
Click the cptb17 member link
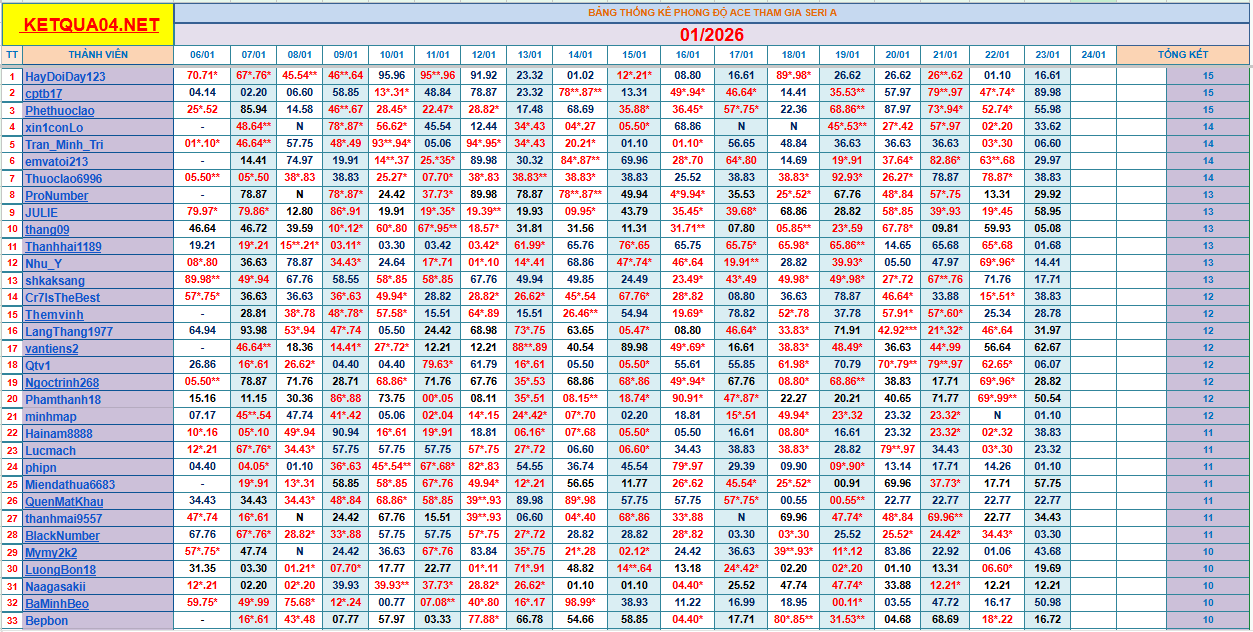point(44,94)
